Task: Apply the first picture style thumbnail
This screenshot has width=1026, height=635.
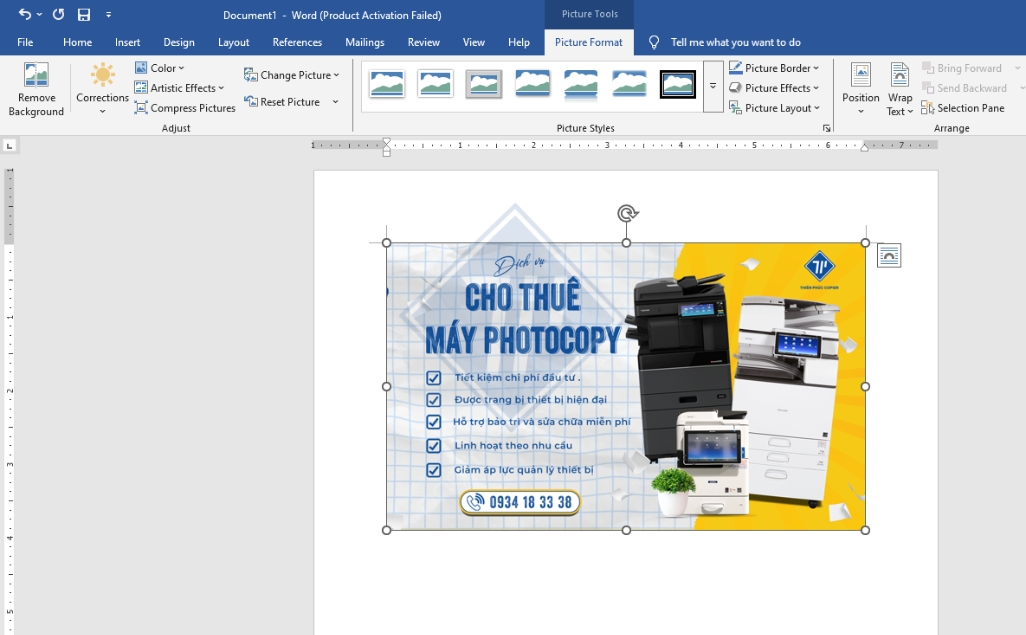Action: (387, 84)
